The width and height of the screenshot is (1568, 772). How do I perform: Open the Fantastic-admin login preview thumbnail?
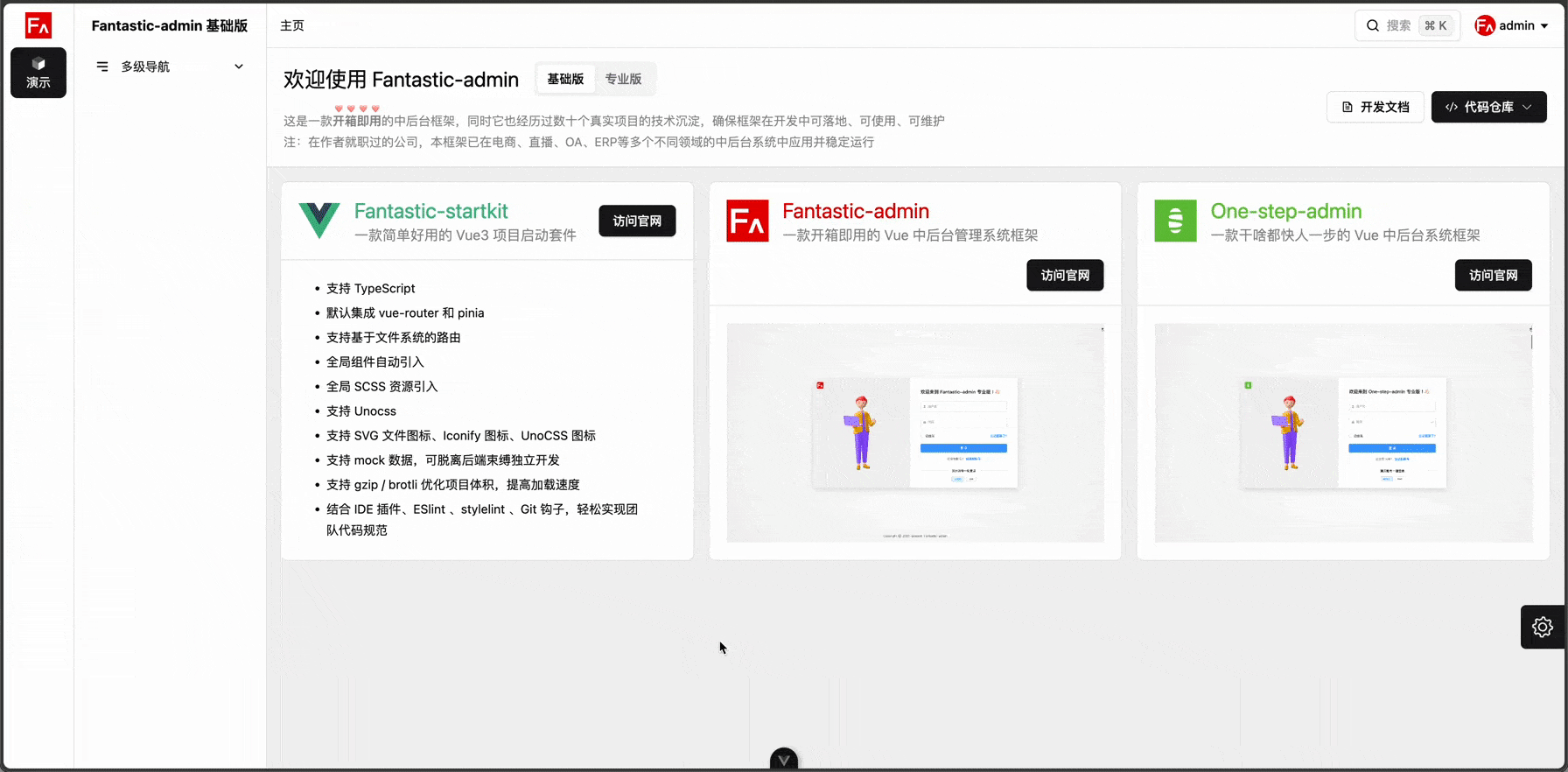tap(914, 432)
